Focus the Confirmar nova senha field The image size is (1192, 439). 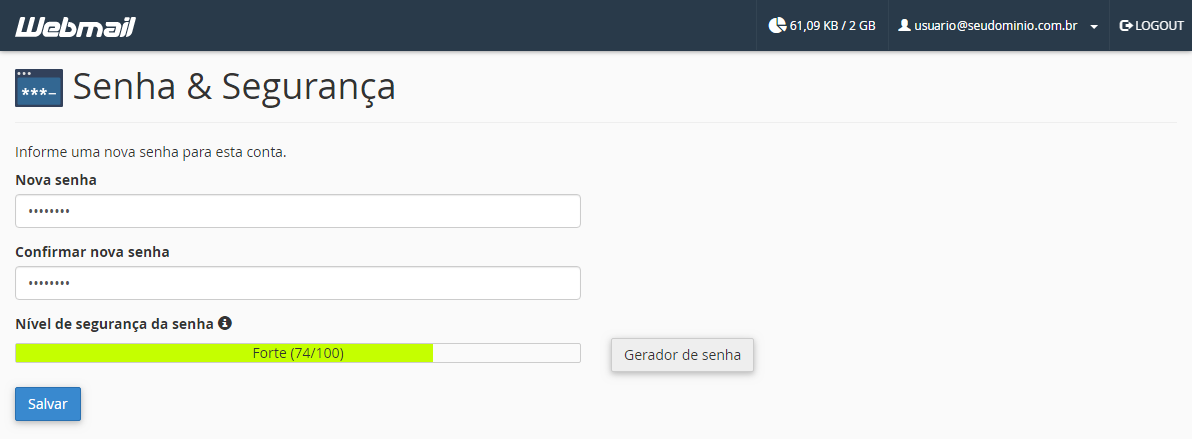(298, 283)
